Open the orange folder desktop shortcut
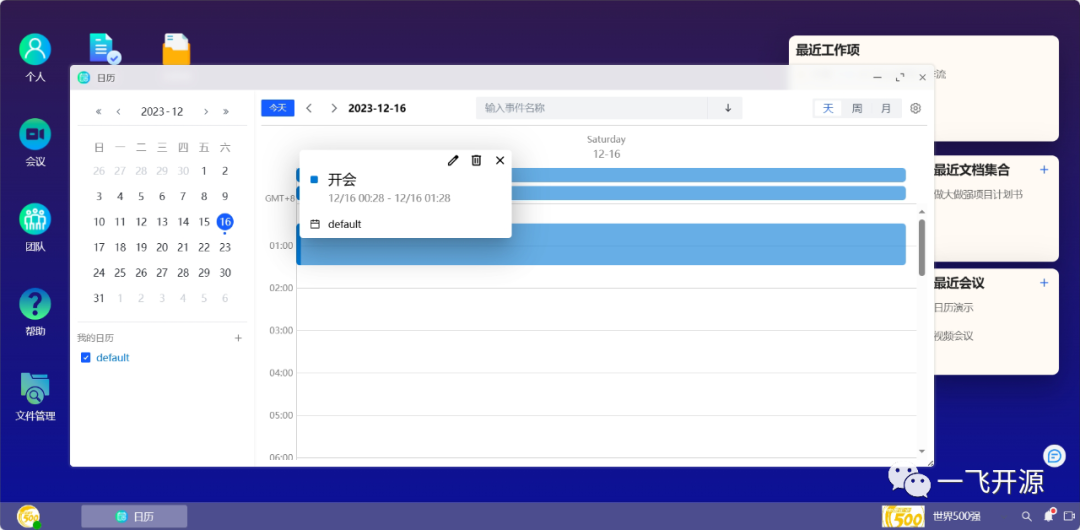This screenshot has width=1080, height=530. (176, 49)
